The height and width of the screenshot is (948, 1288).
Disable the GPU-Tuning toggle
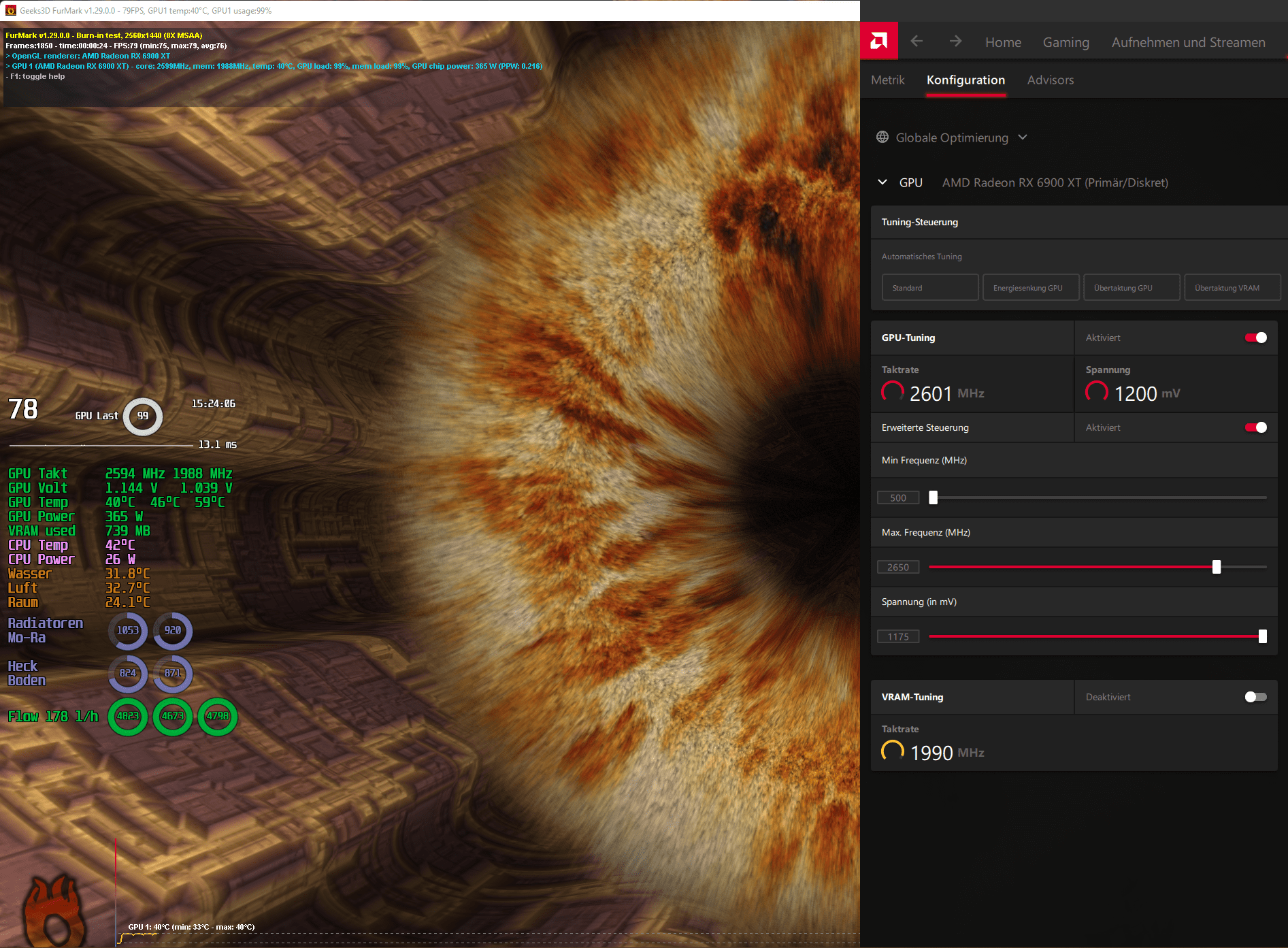pos(1256,338)
